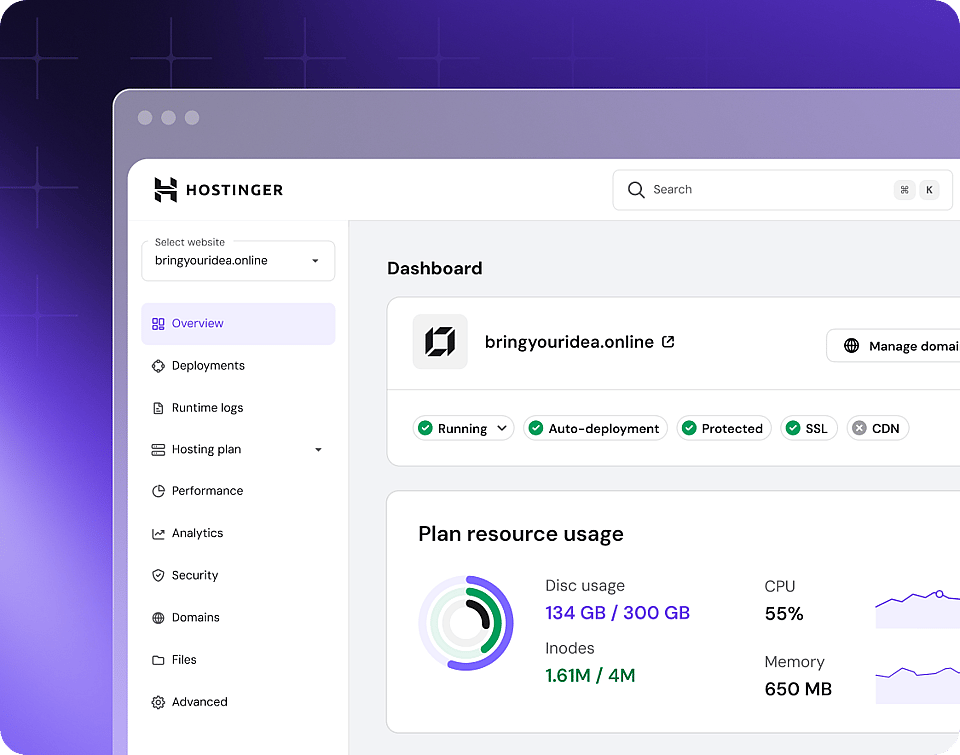Click the Files folder icon
This screenshot has width=960, height=755.
[x=158, y=660]
